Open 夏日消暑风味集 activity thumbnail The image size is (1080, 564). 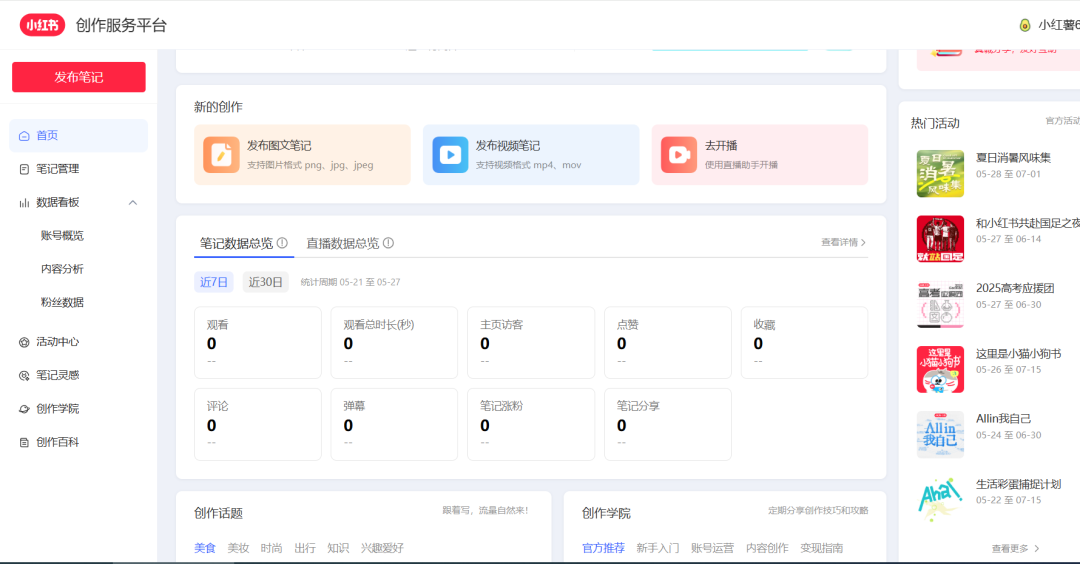(940, 174)
